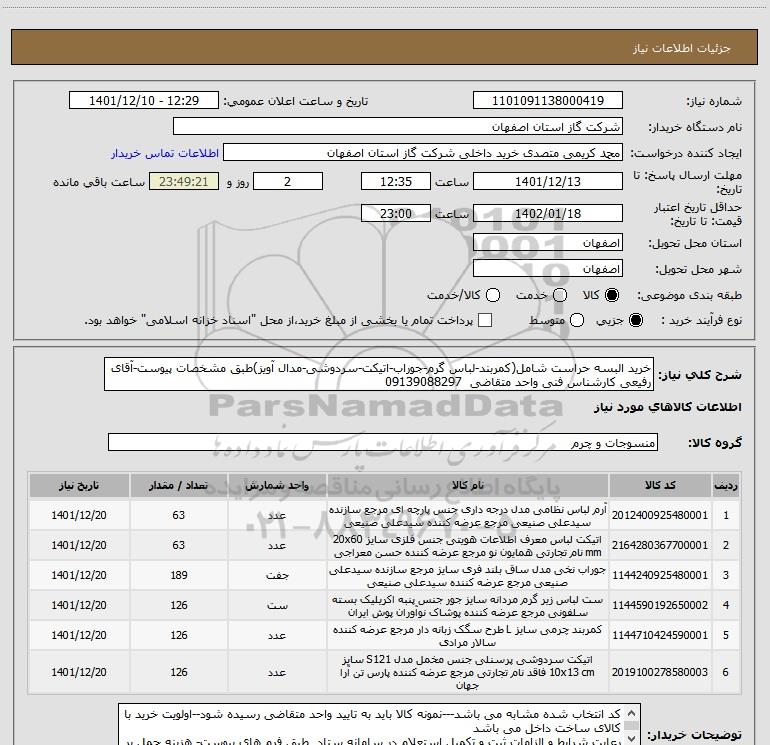The width and height of the screenshot is (770, 745).
Task: Click product code 1144240925480001
Action: tap(660, 575)
